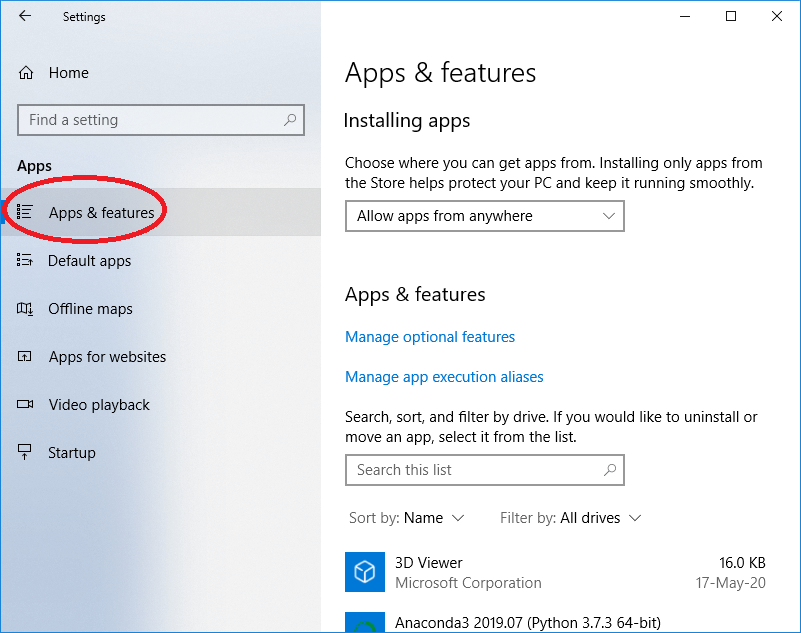801x633 pixels.
Task: Click the search icon in Search this list
Action: point(610,470)
